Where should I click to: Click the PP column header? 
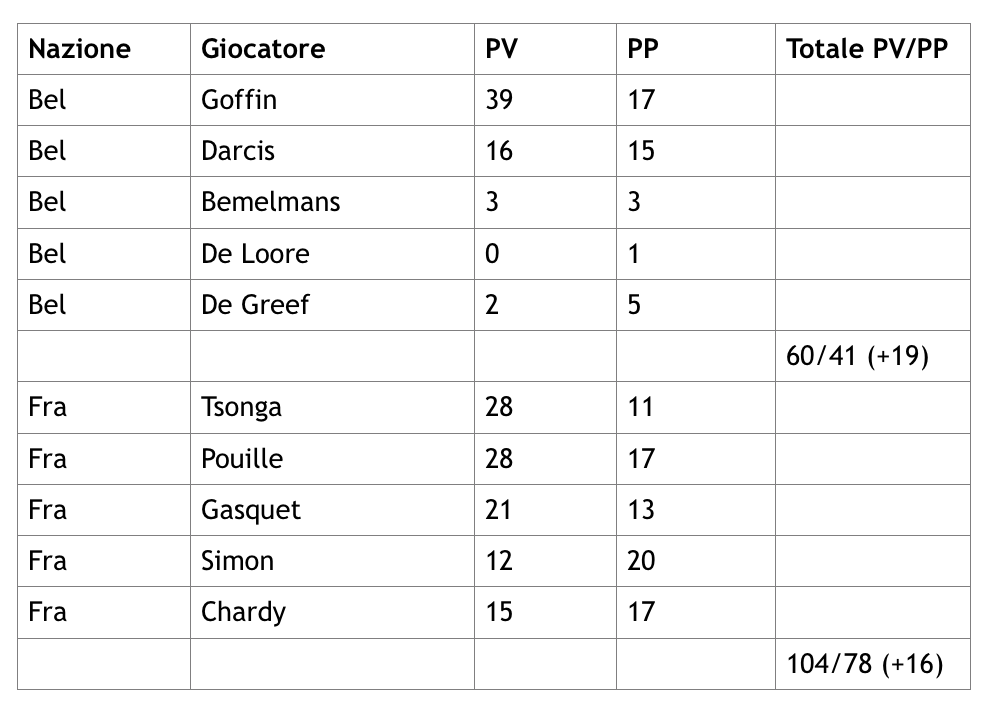tap(643, 49)
